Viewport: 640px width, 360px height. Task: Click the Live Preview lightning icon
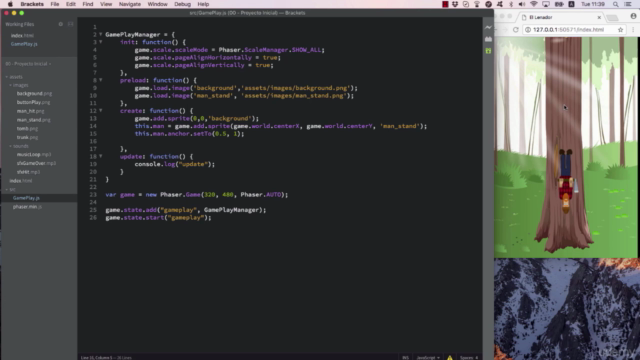pyautogui.click(x=488, y=27)
